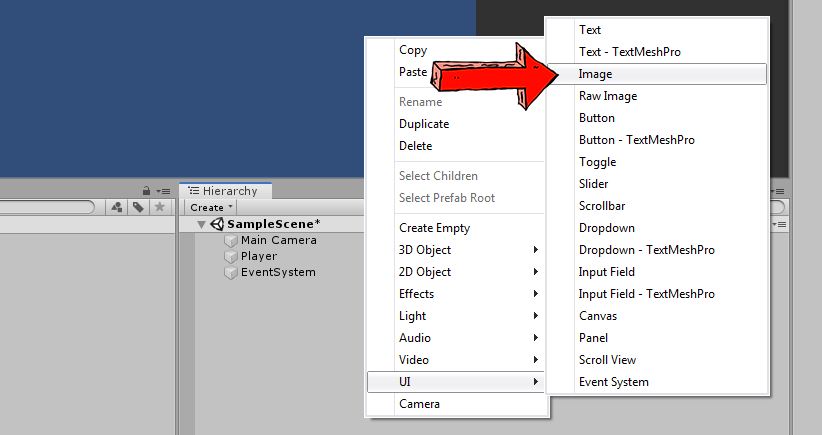The image size is (822, 435).
Task: Choose Button - TextMeshPro from the submenu
Action: [636, 140]
